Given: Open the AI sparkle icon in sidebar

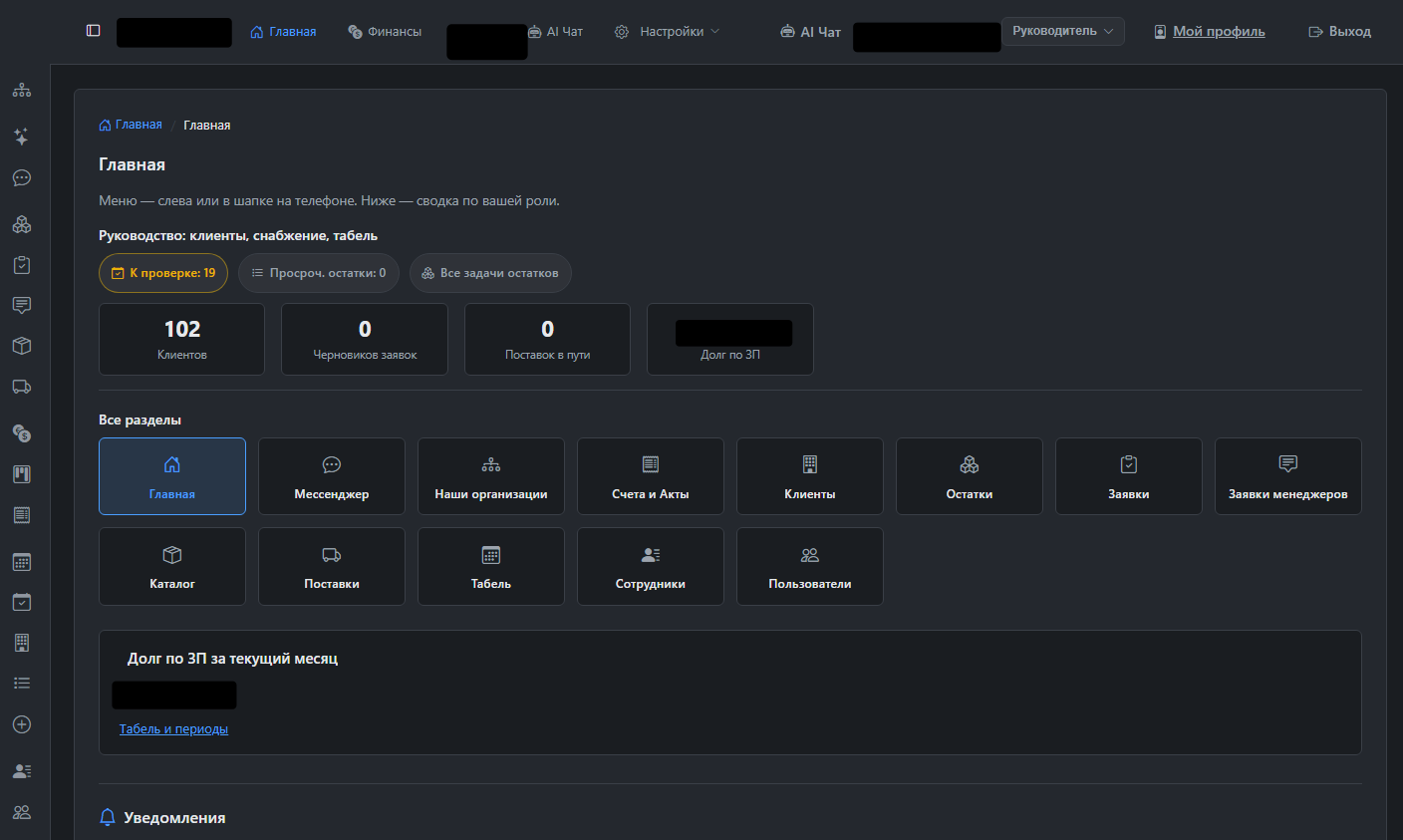Looking at the screenshot, I should tap(22, 137).
